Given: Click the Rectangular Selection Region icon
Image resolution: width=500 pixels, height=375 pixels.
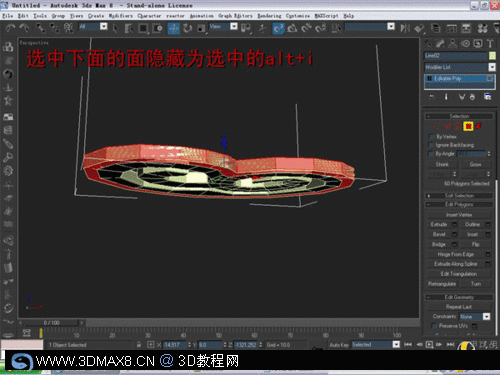Looking at the screenshot, I should click(143, 28).
